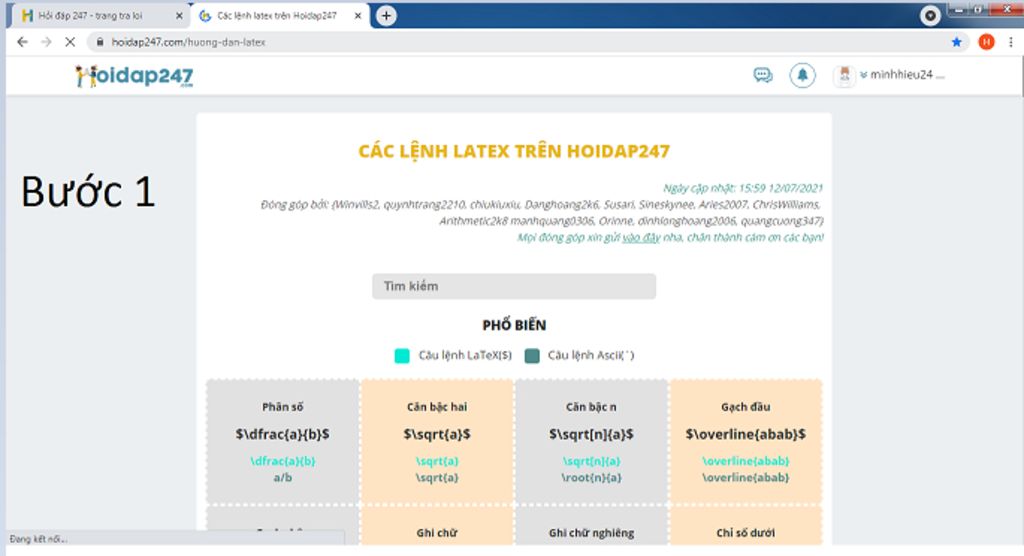Click the 'Ngày cập nhật' date line

pos(743,188)
